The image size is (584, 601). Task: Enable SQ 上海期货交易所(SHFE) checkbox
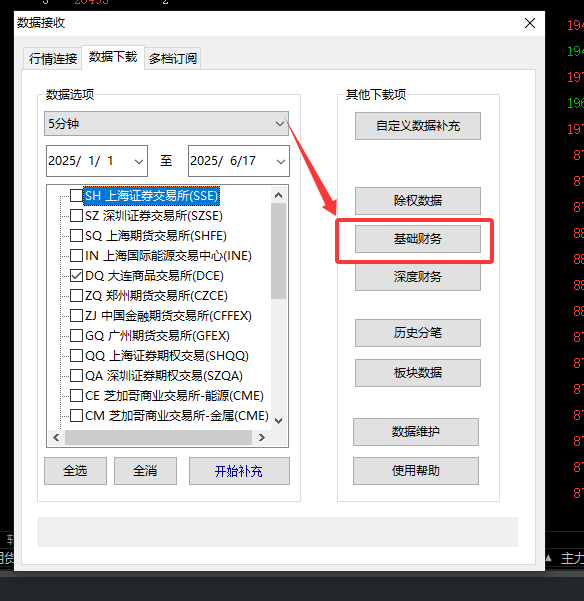click(x=76, y=235)
